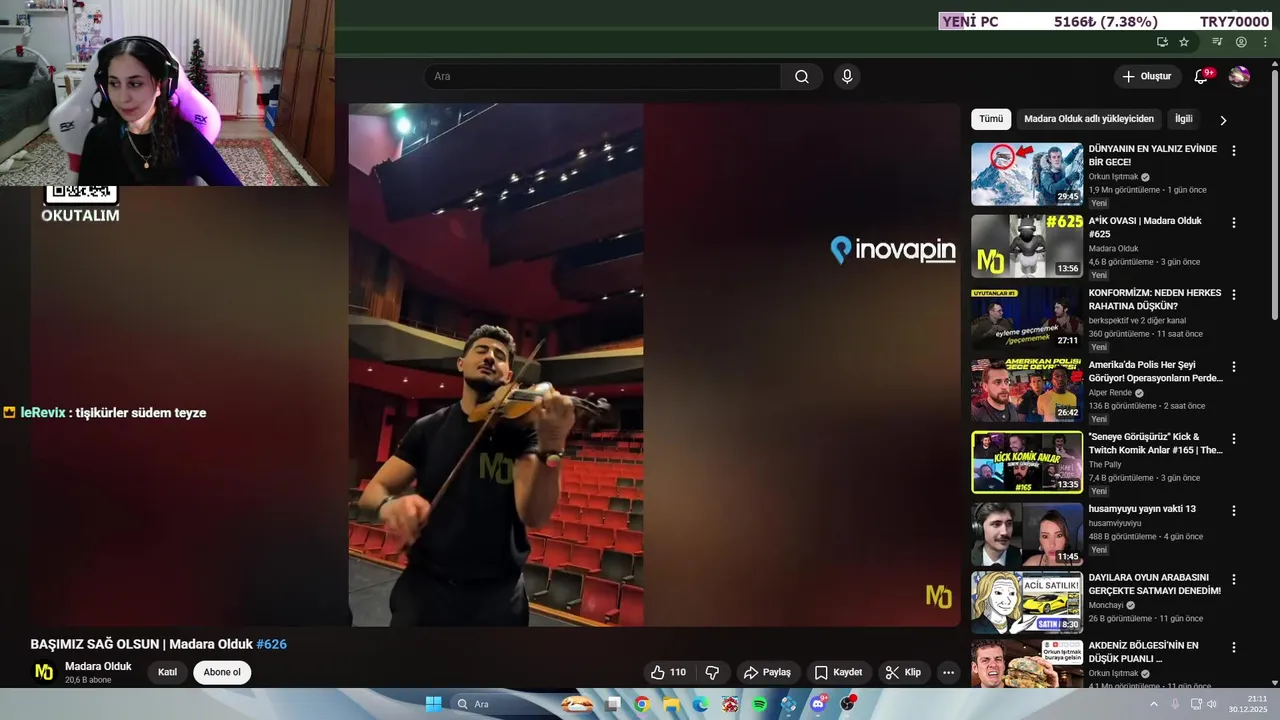
Task: Click the 20,6 B abone subscriber count
Action: click(x=88, y=680)
